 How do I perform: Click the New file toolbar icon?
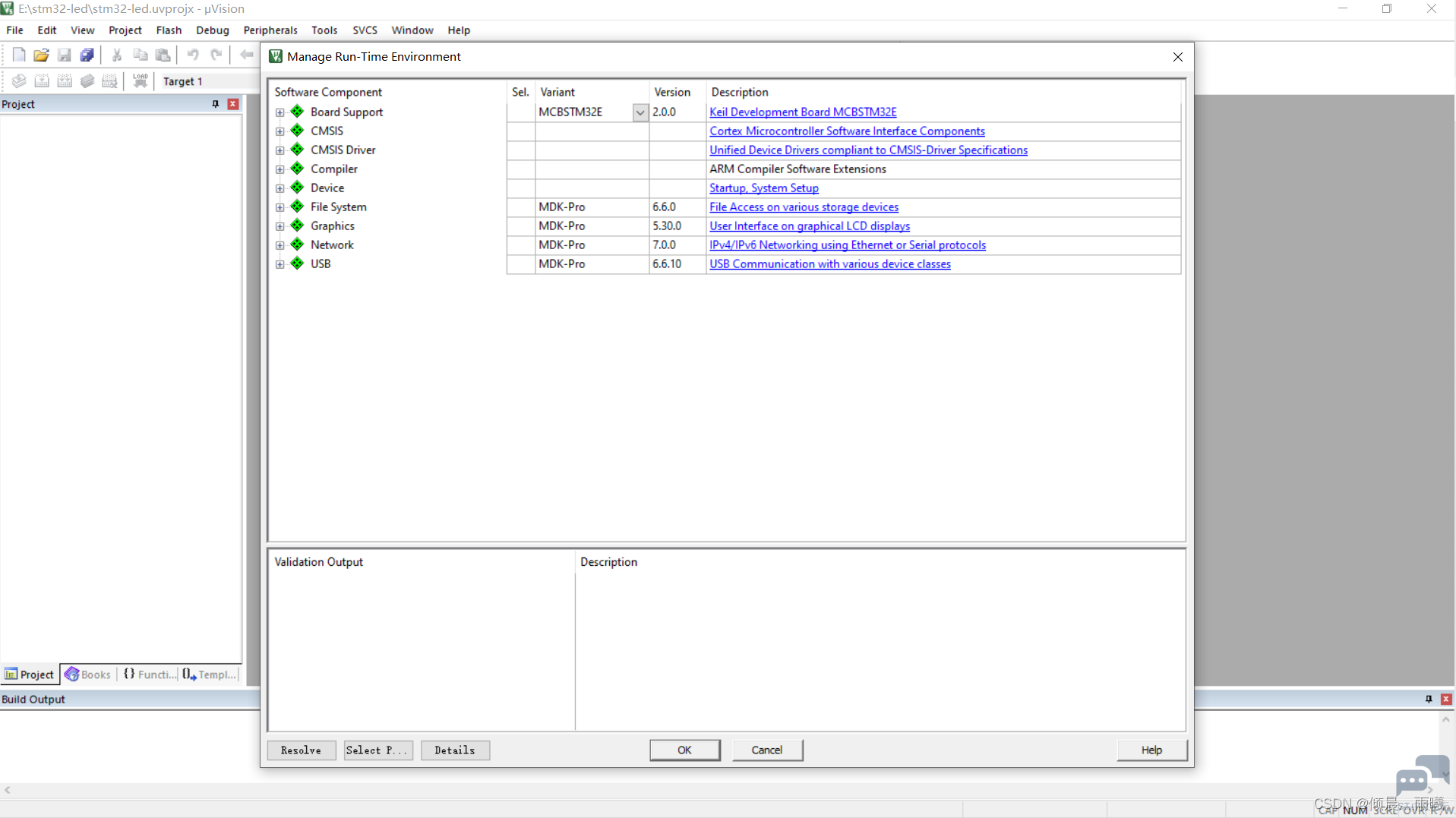pyautogui.click(x=18, y=55)
